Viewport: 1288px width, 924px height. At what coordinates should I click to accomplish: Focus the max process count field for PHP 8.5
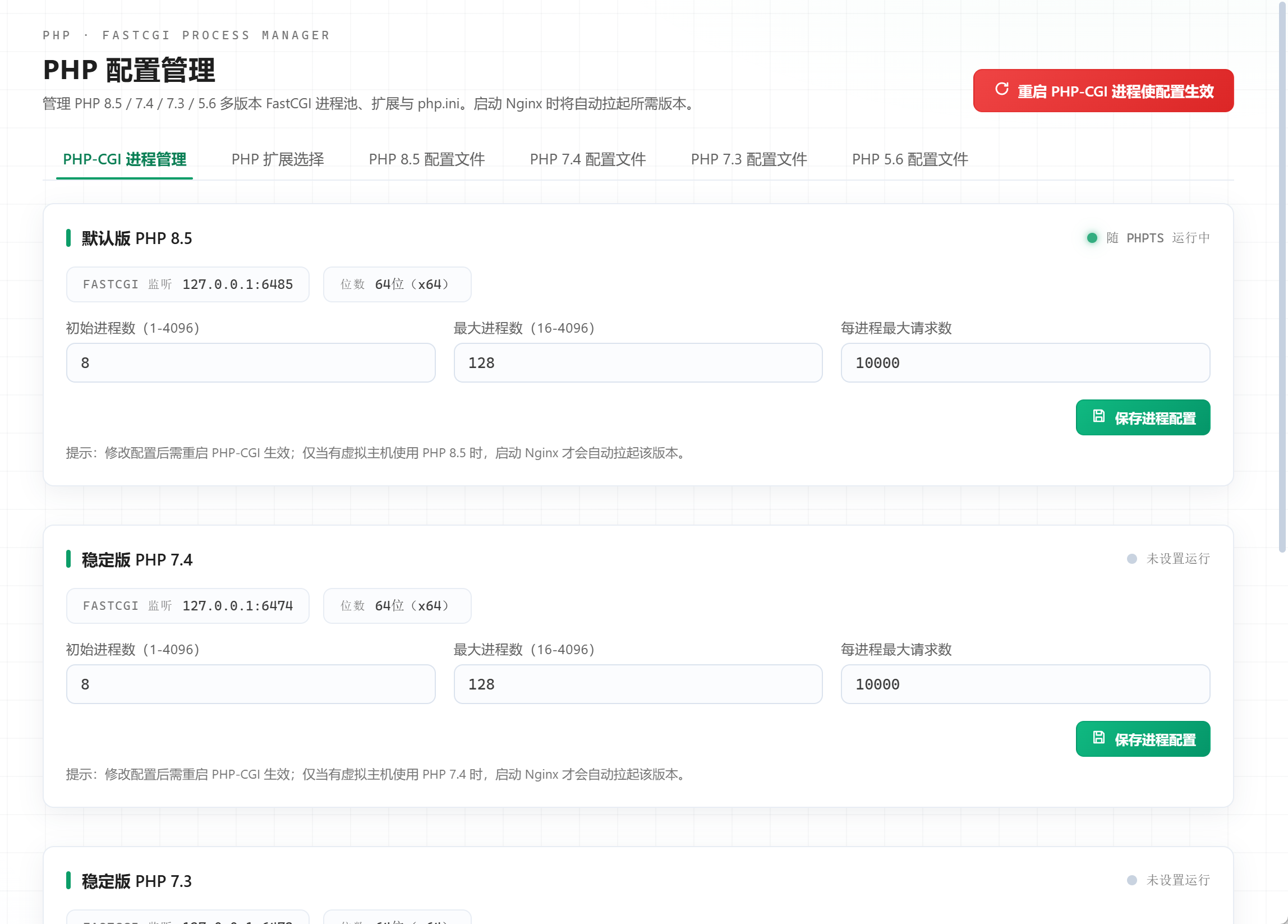pyautogui.click(x=638, y=363)
